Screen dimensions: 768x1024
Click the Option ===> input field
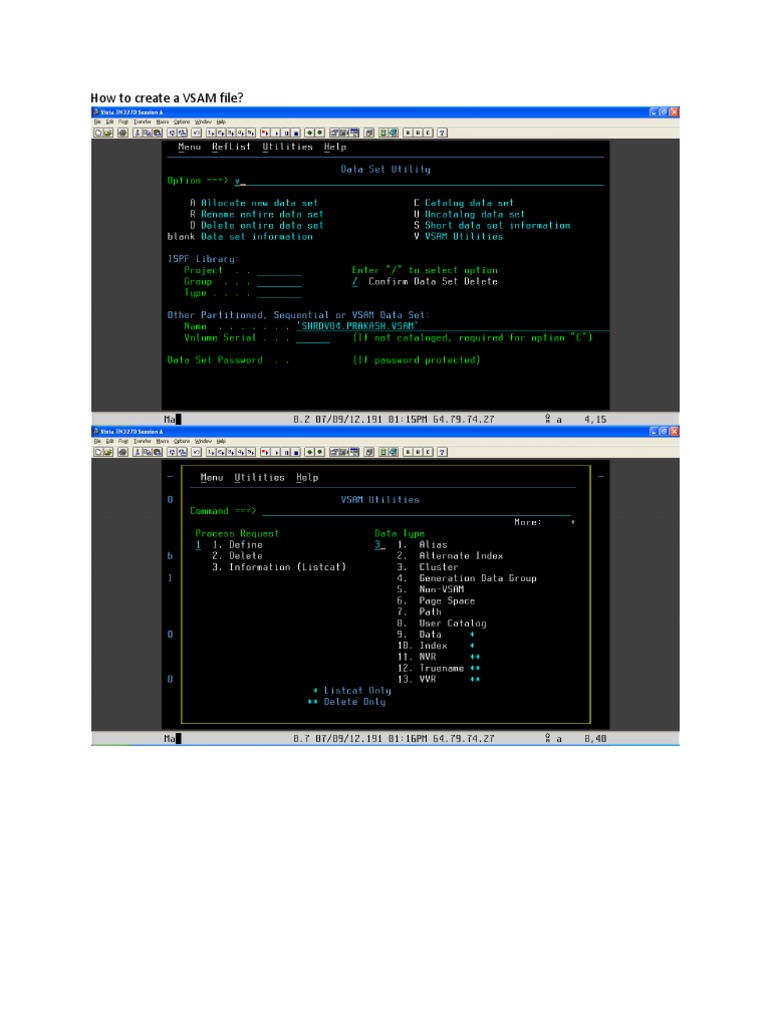(x=419, y=181)
